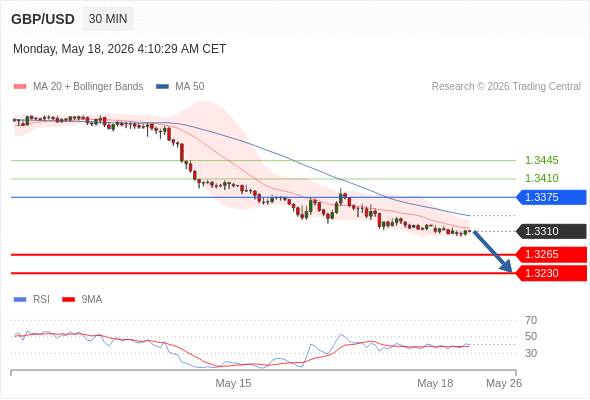The width and height of the screenshot is (590, 400).
Task: Click the MA 50 legend label
Action: [190, 87]
